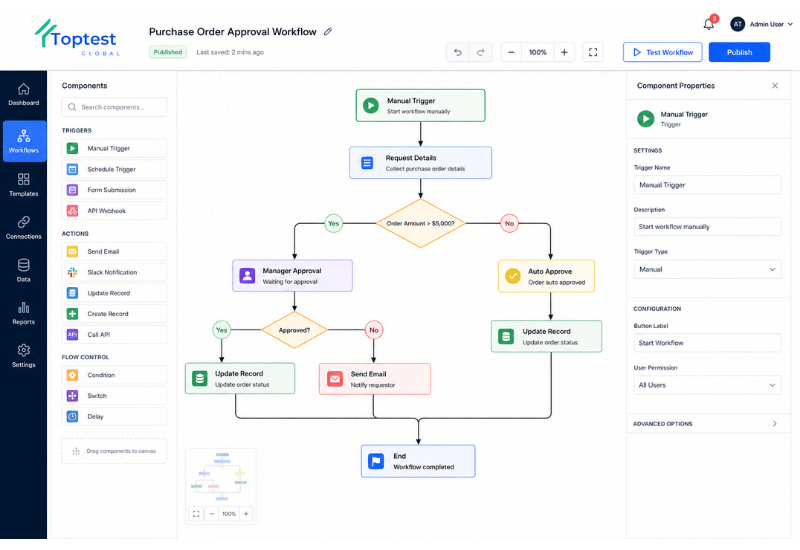This screenshot has width=800, height=550.
Task: Click the Description input field
Action: 707,227
